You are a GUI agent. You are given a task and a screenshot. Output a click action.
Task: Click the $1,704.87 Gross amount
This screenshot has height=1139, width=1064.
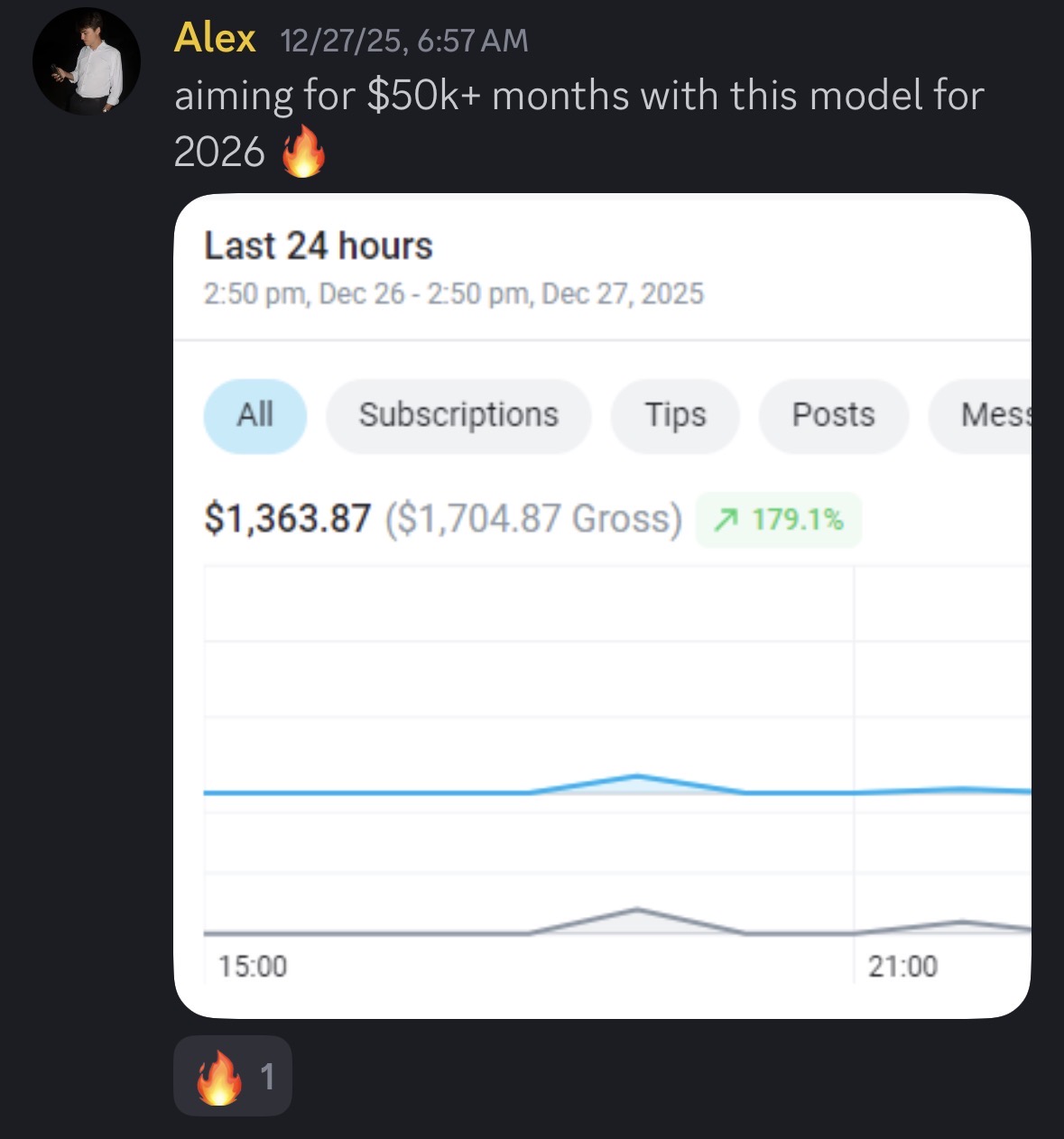pos(533,519)
